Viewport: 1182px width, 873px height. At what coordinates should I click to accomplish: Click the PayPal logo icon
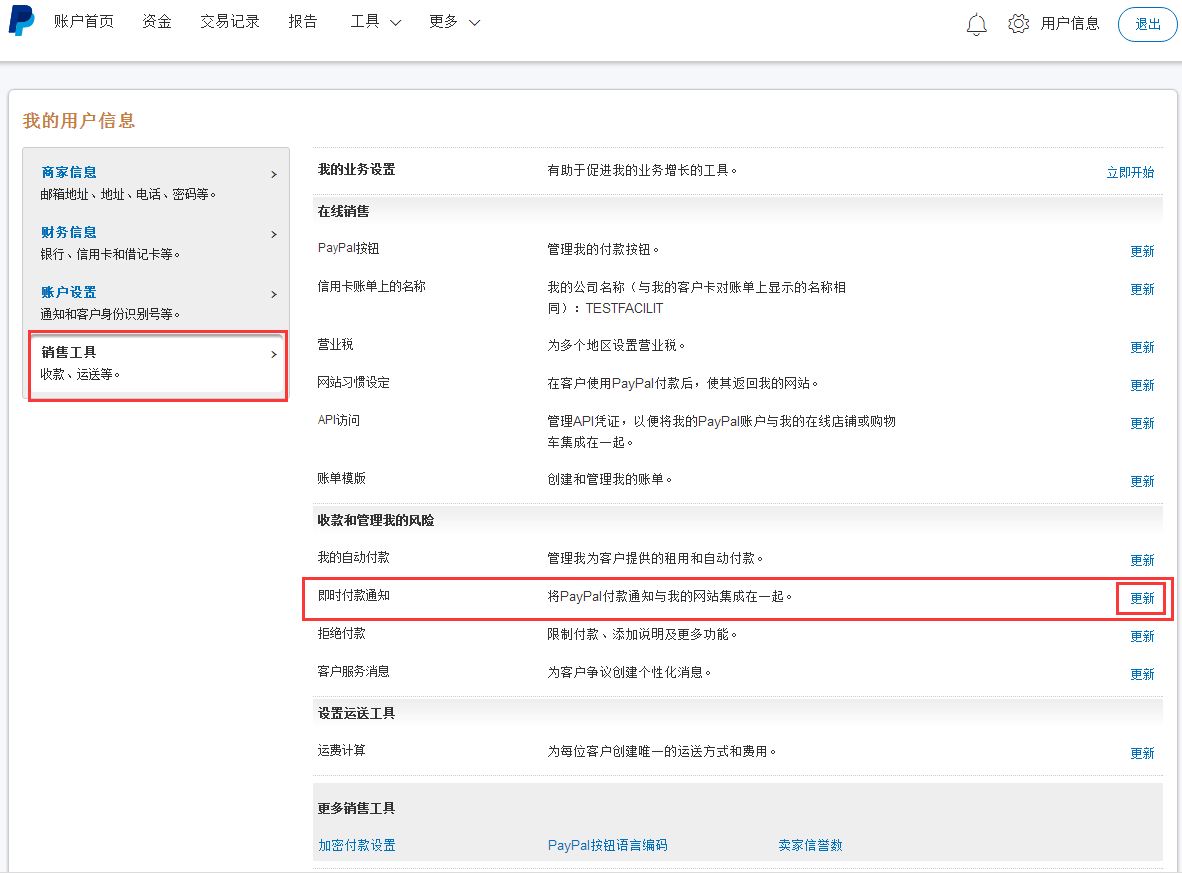tap(21, 21)
